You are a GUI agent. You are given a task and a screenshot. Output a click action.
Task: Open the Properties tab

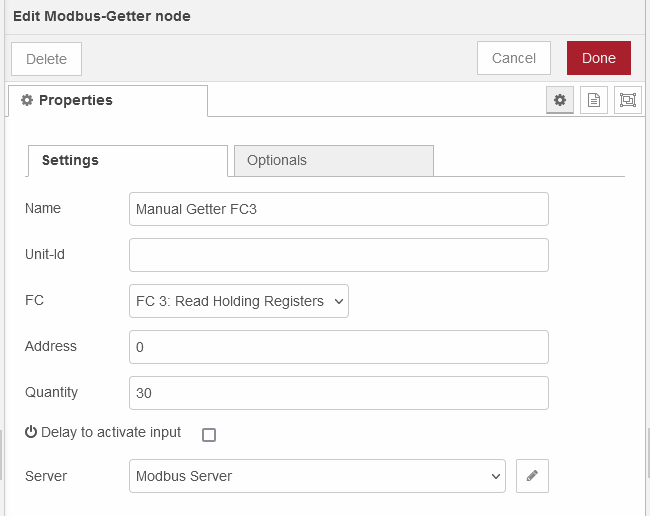pos(108,101)
